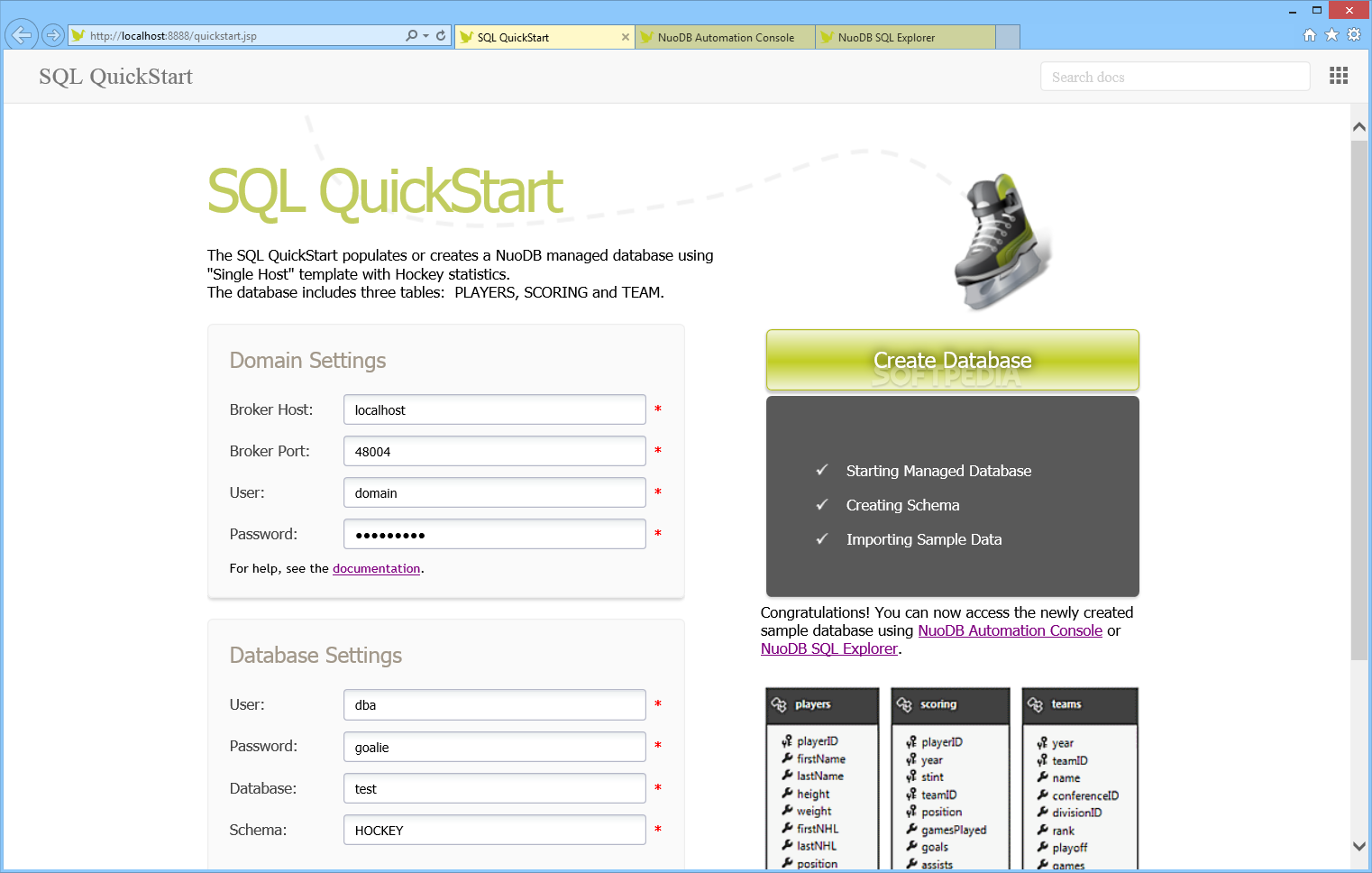Open the apps grid icon in header
The image size is (1372, 873).
1339,76
